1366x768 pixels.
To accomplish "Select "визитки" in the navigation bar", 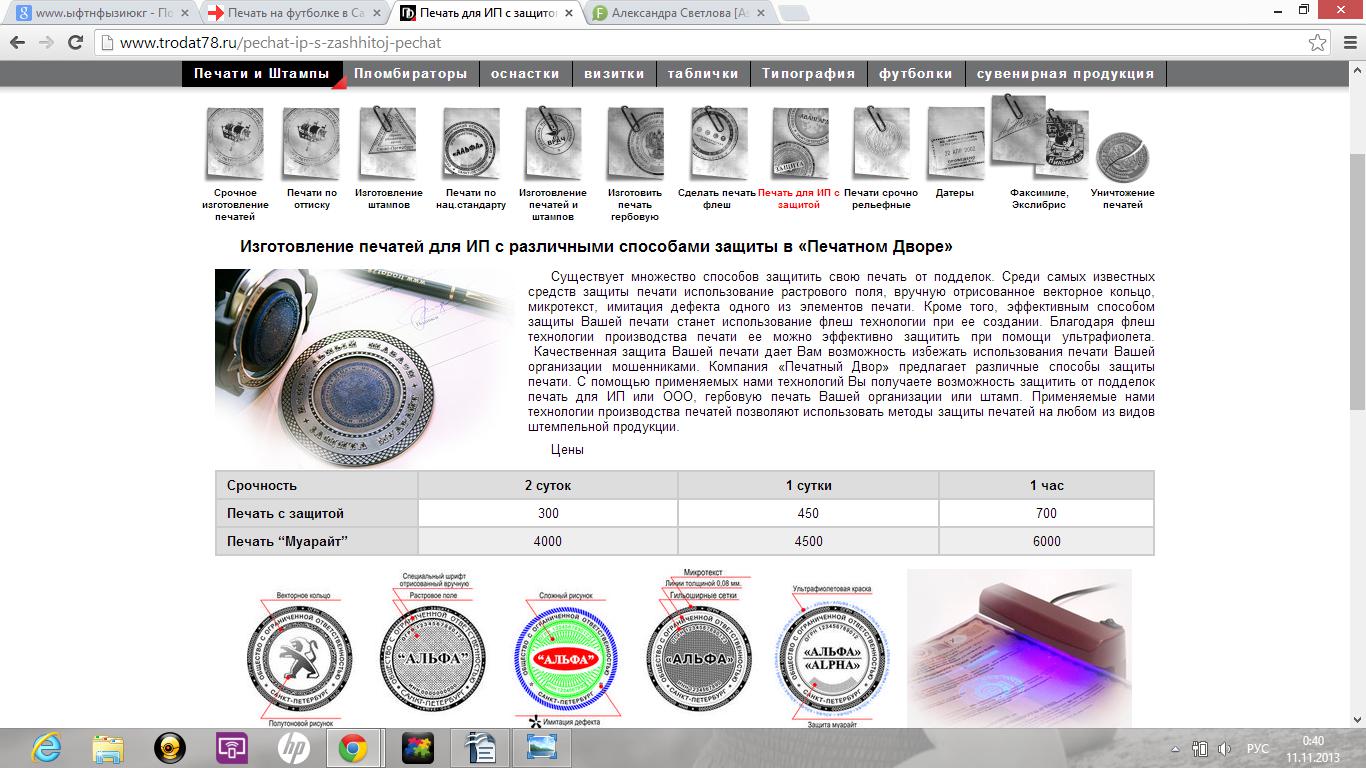I will (x=615, y=74).
